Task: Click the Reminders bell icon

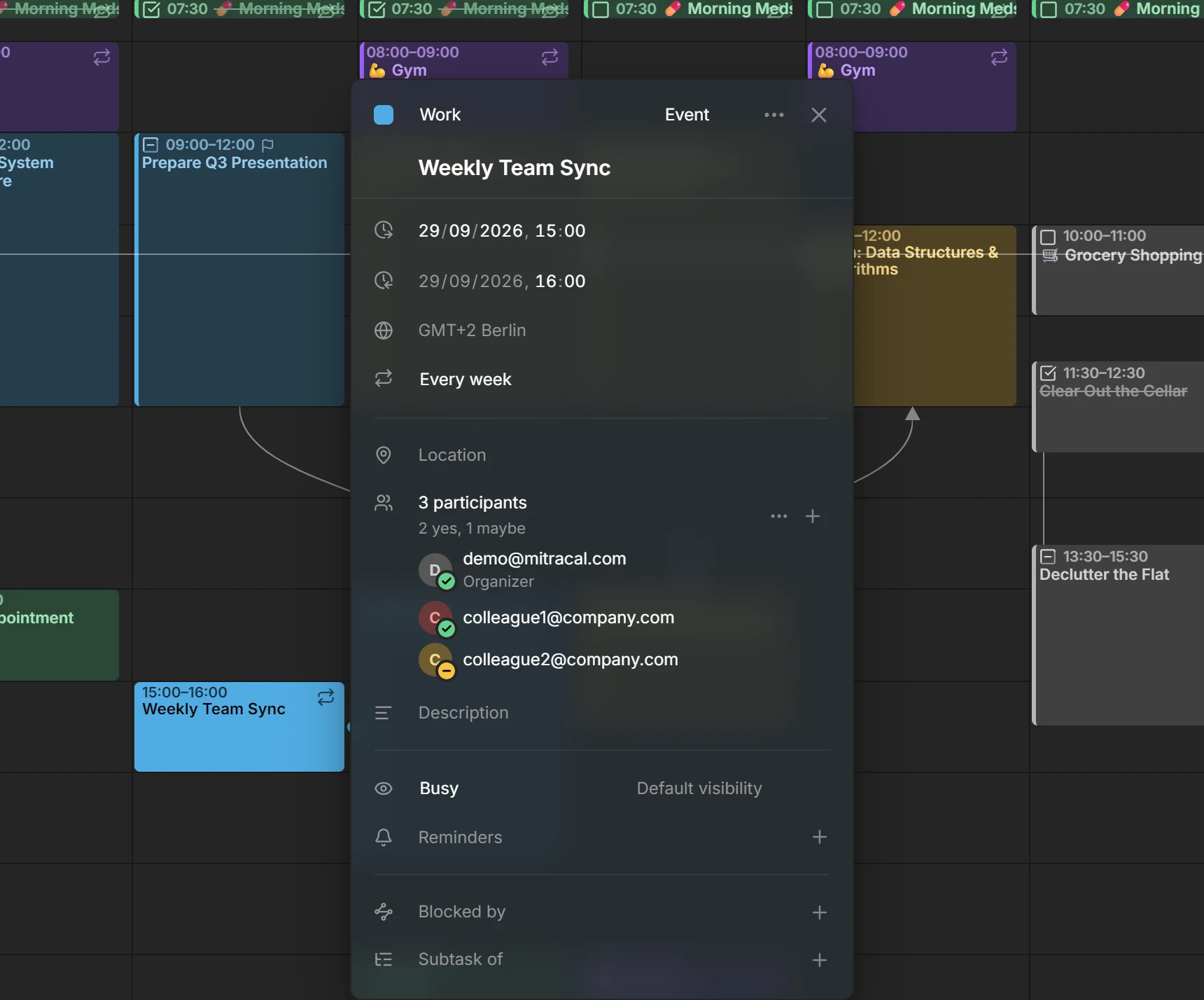Action: (x=384, y=838)
